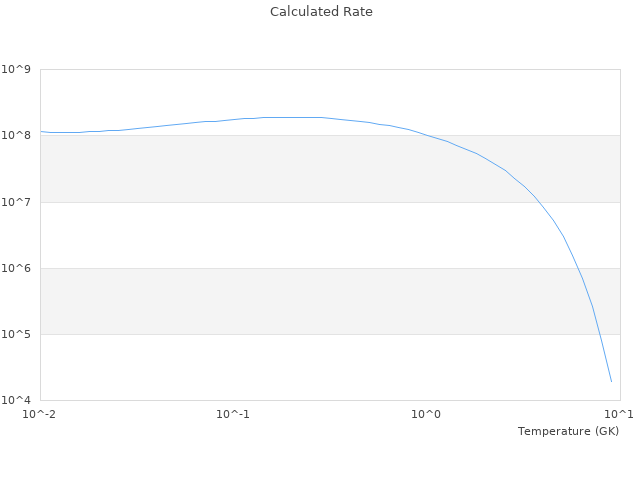Select the 10^8 y-axis tick label
The height and width of the screenshot is (480, 640).
(x=17, y=135)
